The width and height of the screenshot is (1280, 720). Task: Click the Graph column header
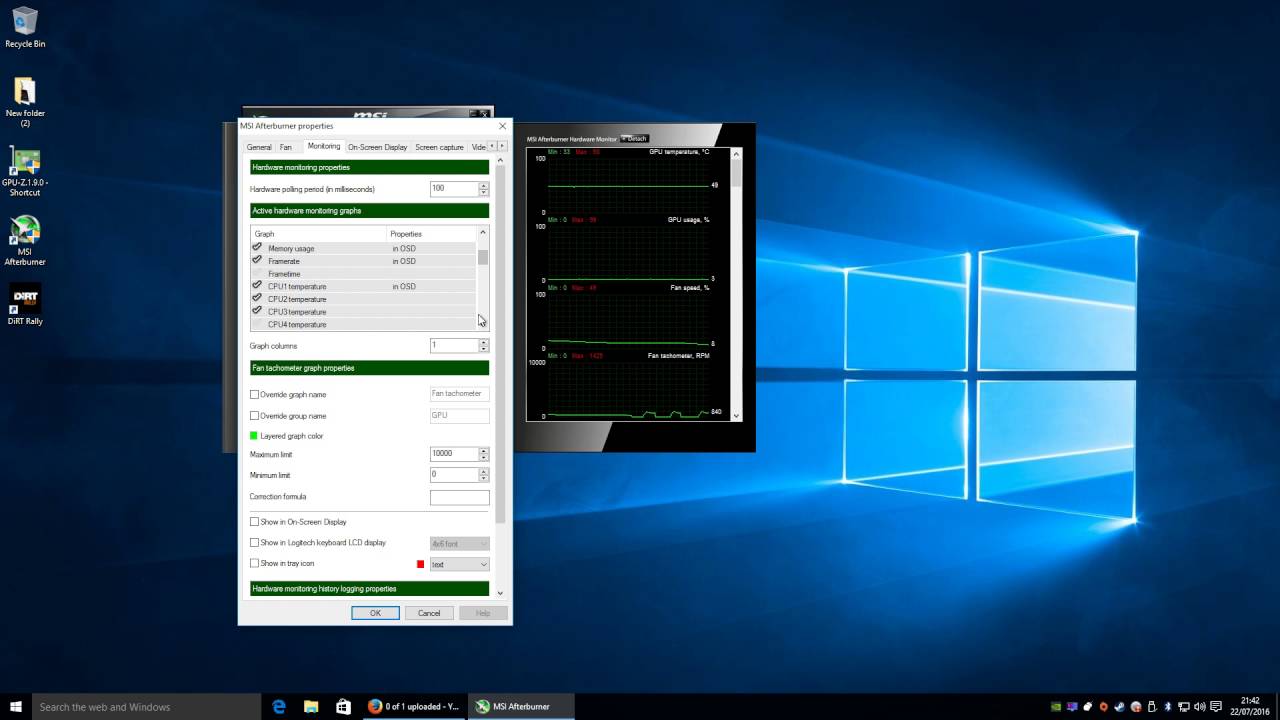[x=319, y=234]
